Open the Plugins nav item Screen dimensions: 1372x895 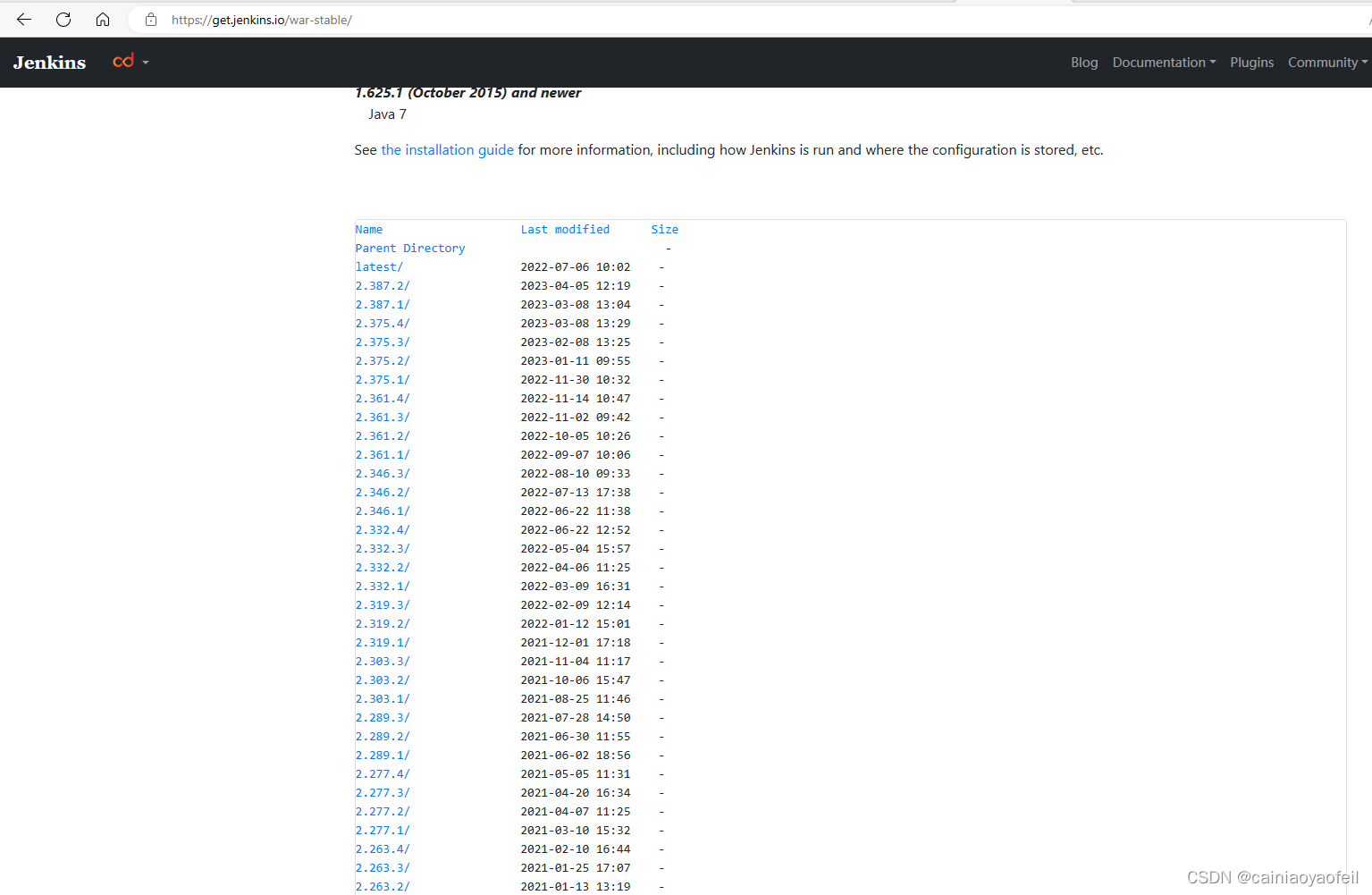pos(1251,63)
